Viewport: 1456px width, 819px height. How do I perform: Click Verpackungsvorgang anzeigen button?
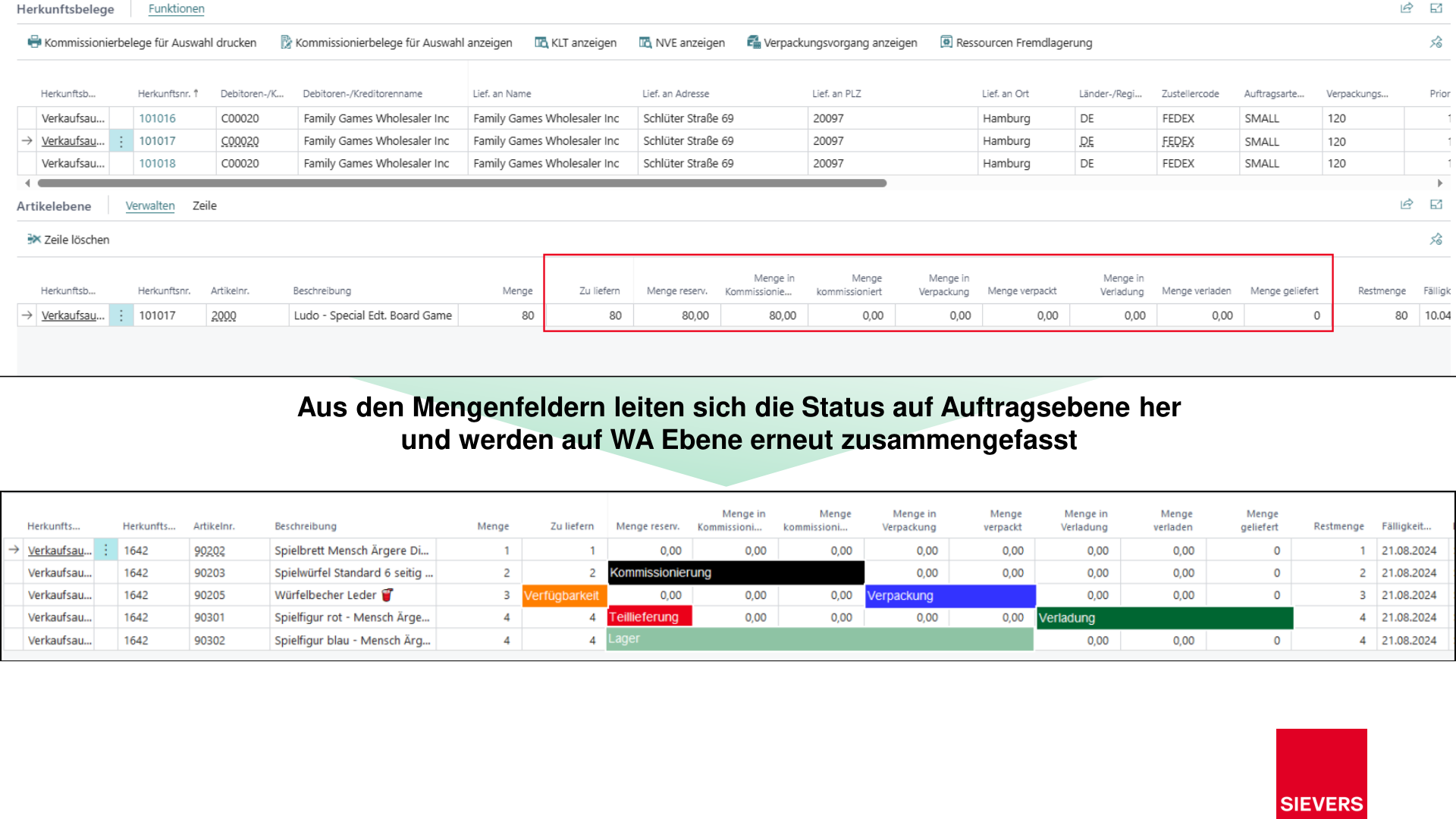[x=832, y=42]
